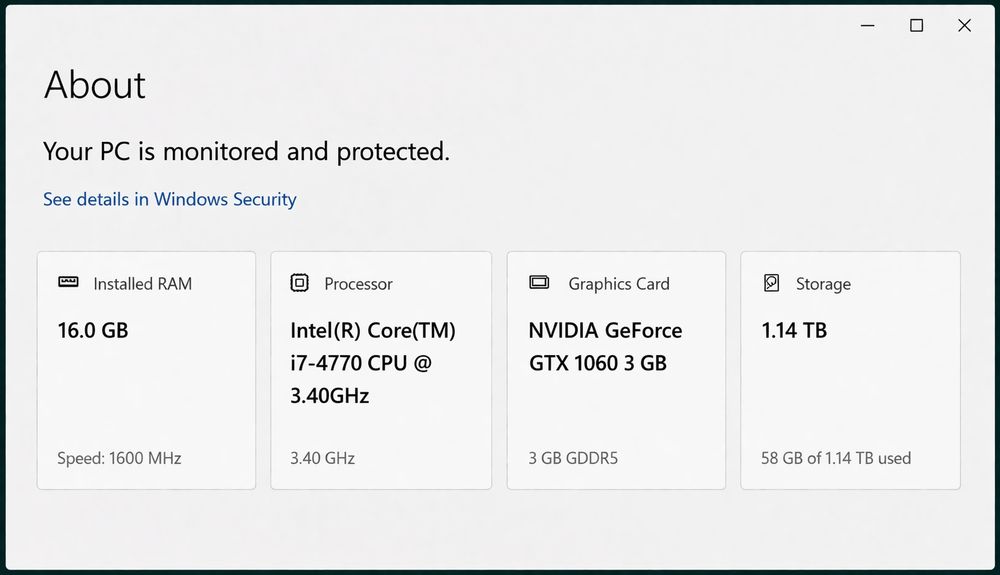Select the Storage card label

tap(823, 284)
